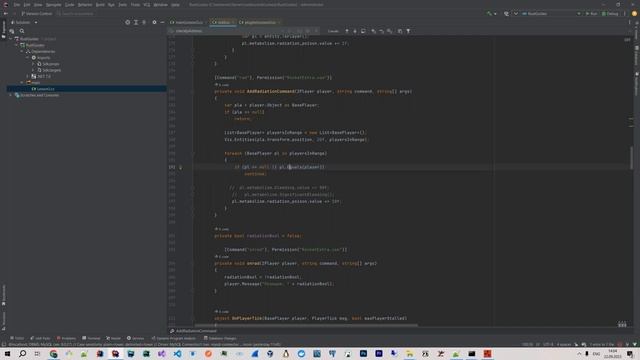
Task: Open Visual Studio Code from the taskbar
Action: tap(177, 353)
